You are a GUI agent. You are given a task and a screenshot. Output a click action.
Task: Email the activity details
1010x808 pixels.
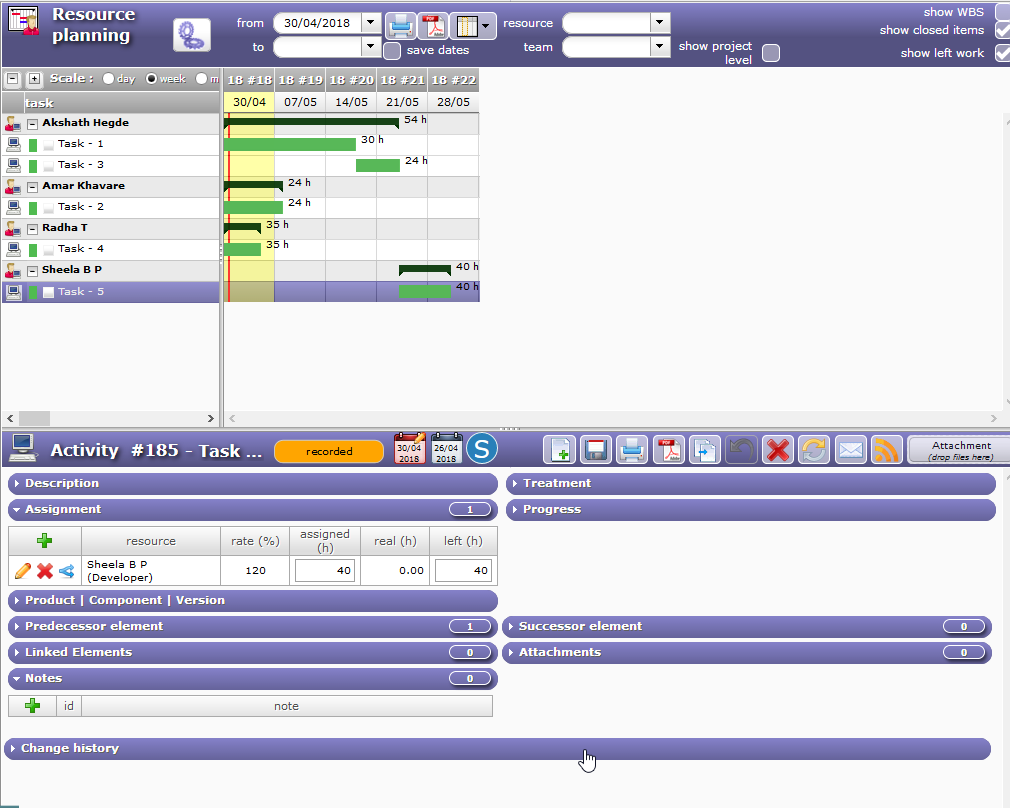[850, 450]
